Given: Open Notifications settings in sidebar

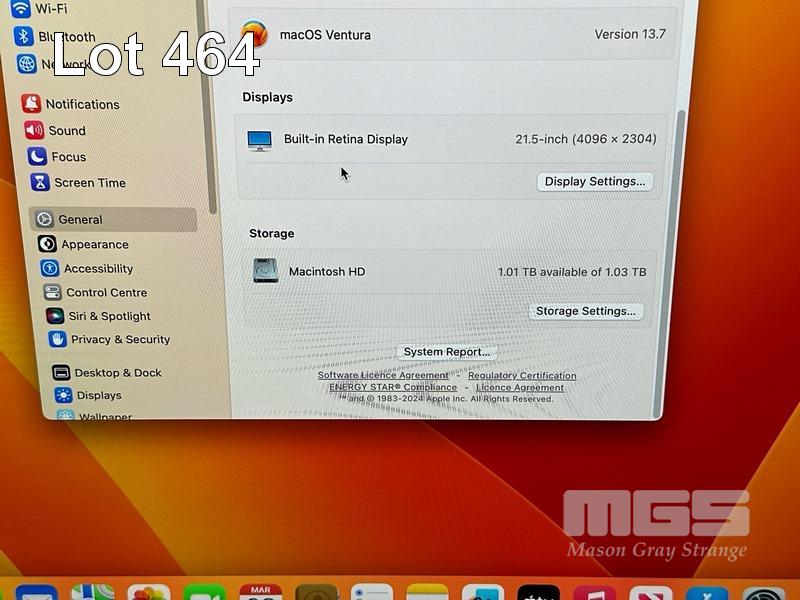Looking at the screenshot, I should coord(82,104).
